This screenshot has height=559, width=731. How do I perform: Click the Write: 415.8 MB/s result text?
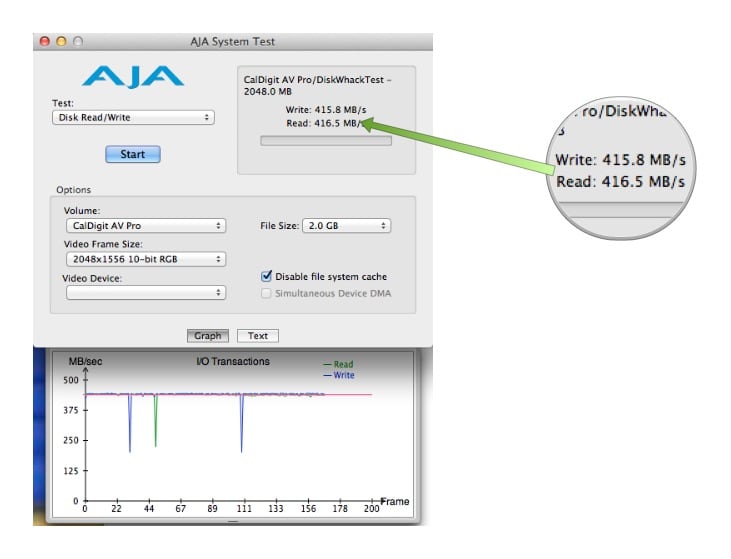pyautogui.click(x=326, y=110)
